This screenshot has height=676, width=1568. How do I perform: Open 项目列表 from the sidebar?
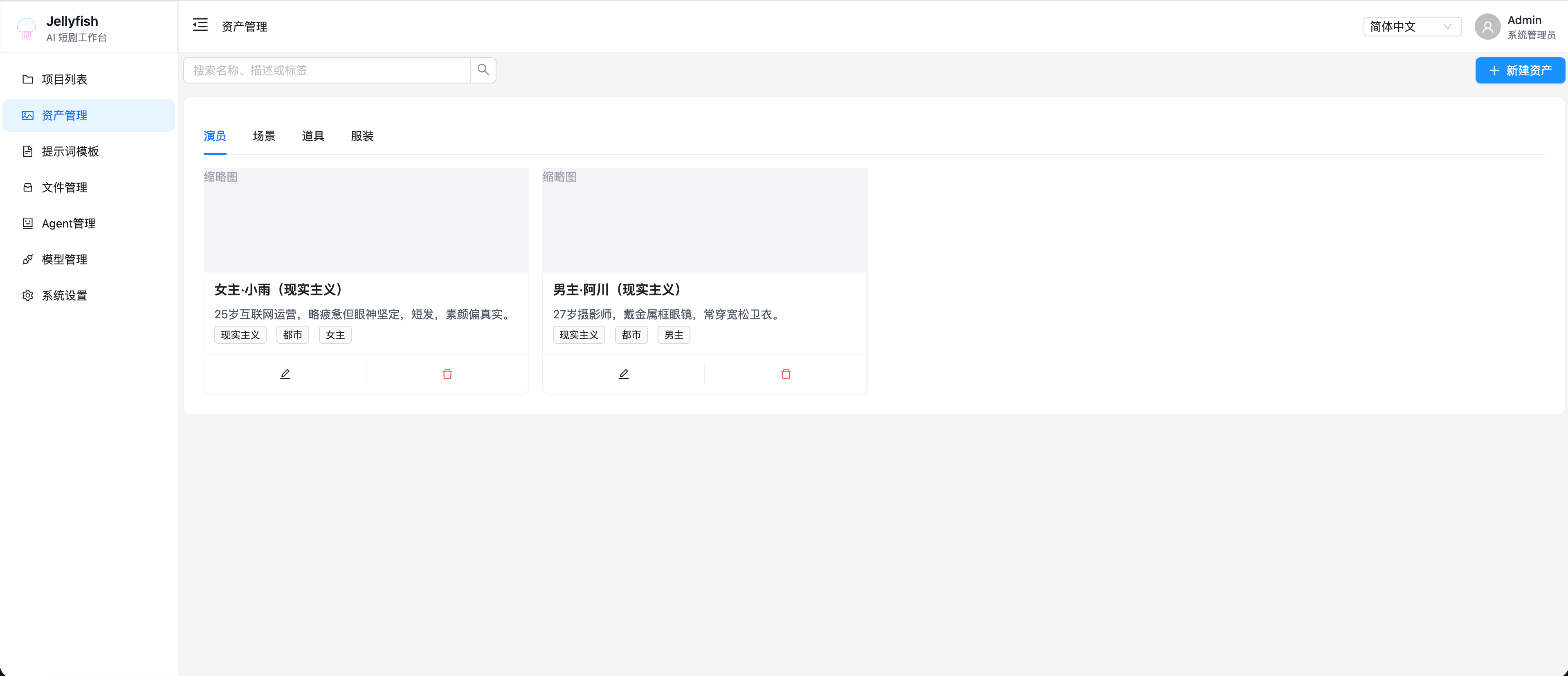tap(64, 79)
